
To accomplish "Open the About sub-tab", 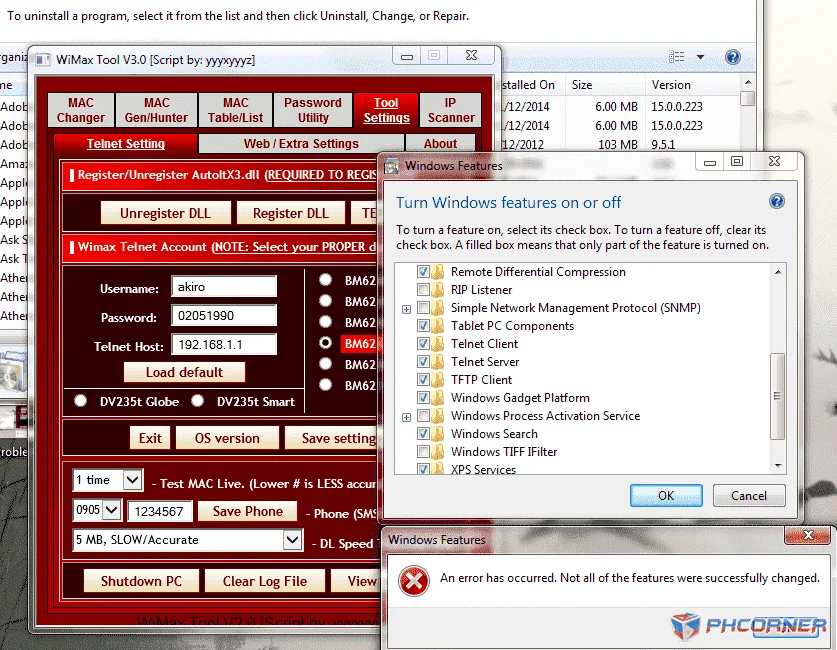I will (440, 144).
